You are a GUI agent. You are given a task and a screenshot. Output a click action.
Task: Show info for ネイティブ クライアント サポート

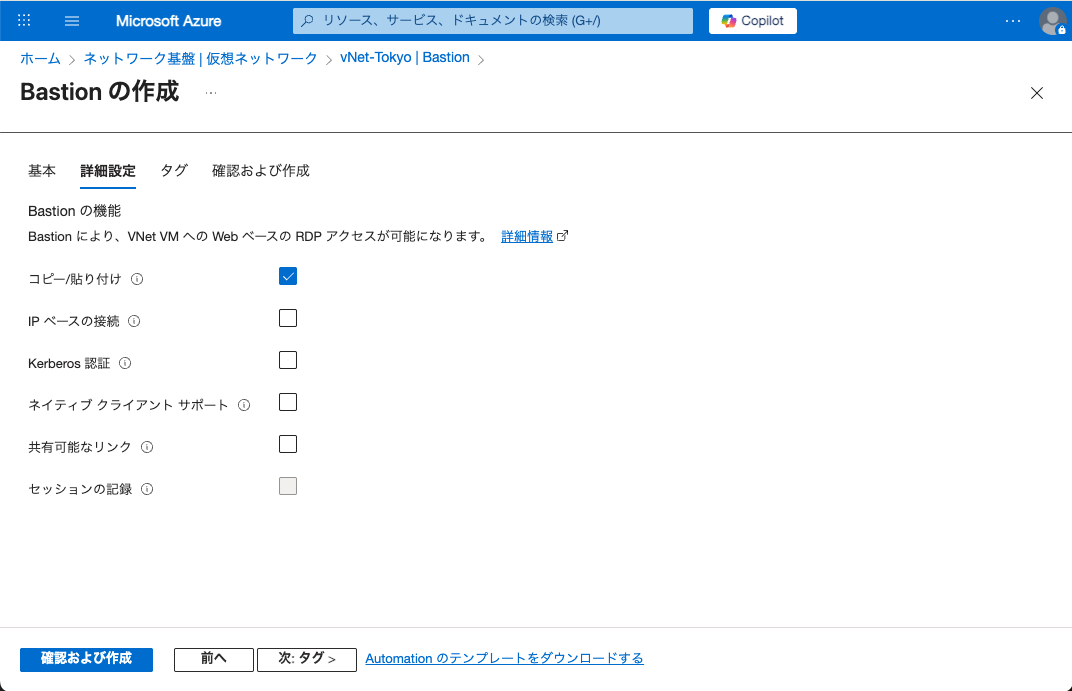(245, 405)
